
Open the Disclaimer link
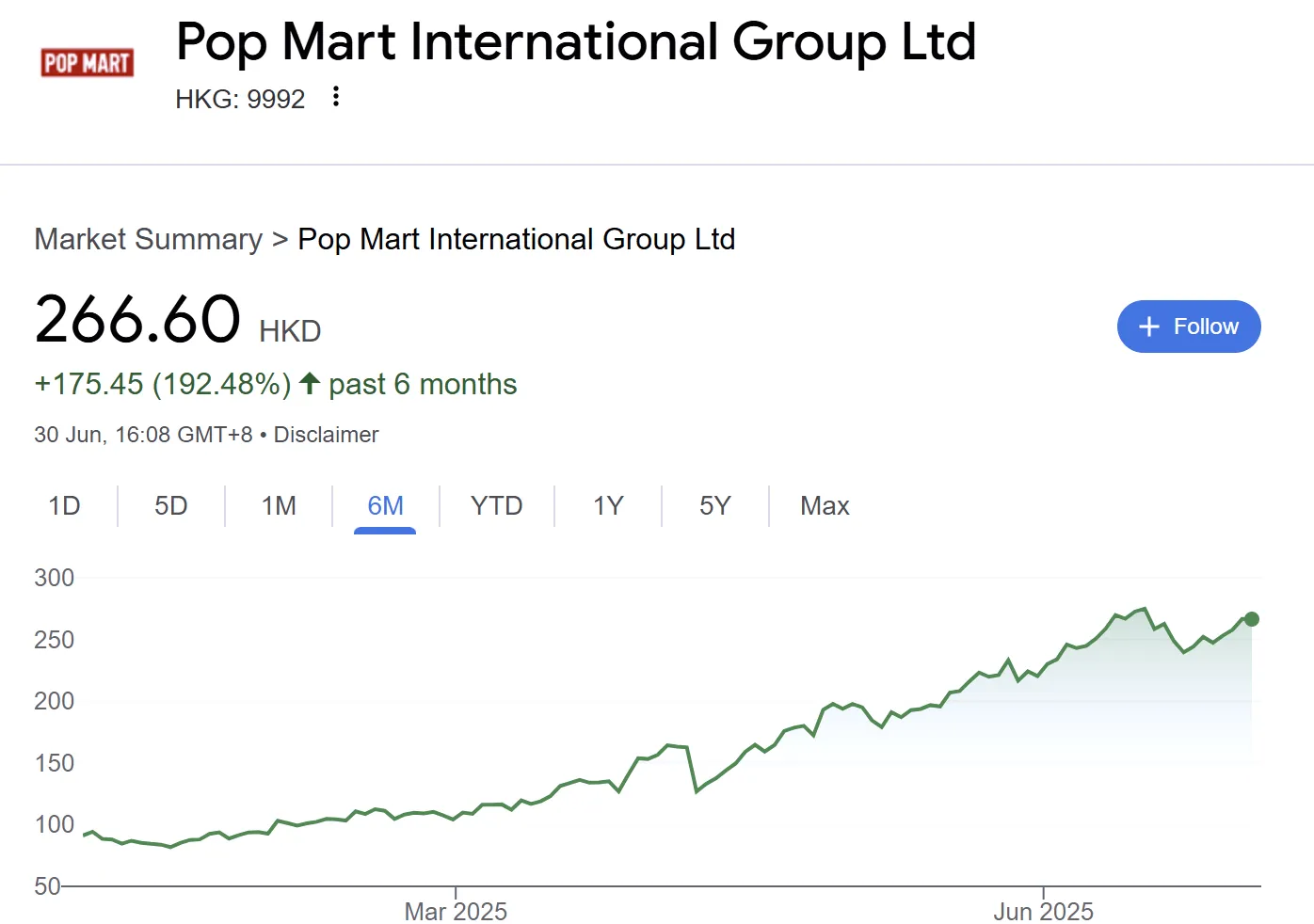pos(326,435)
